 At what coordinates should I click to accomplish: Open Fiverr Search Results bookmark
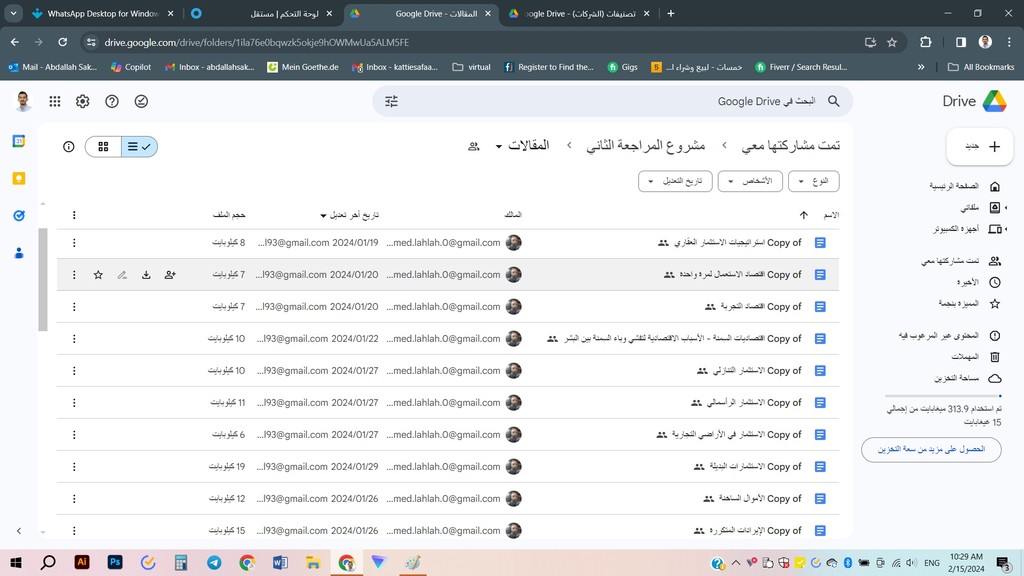click(x=801, y=67)
